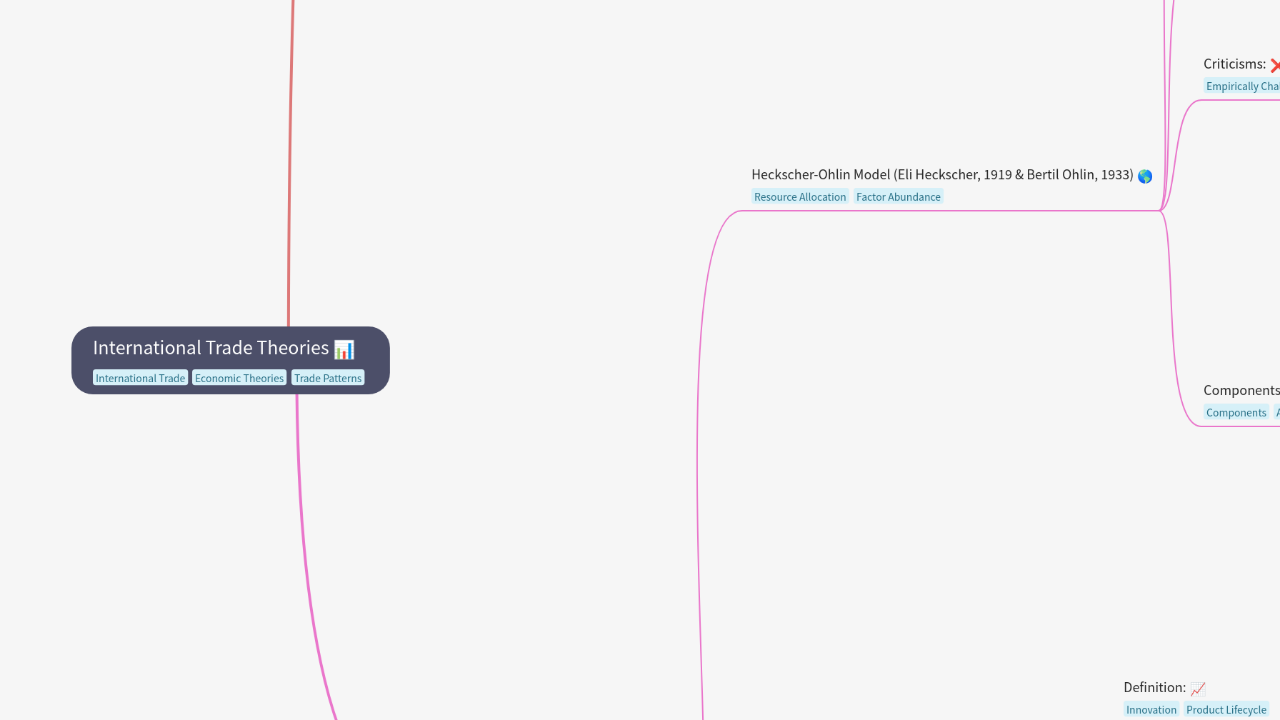Click the Resource Allocation tag
The height and width of the screenshot is (720, 1280).
click(800, 197)
